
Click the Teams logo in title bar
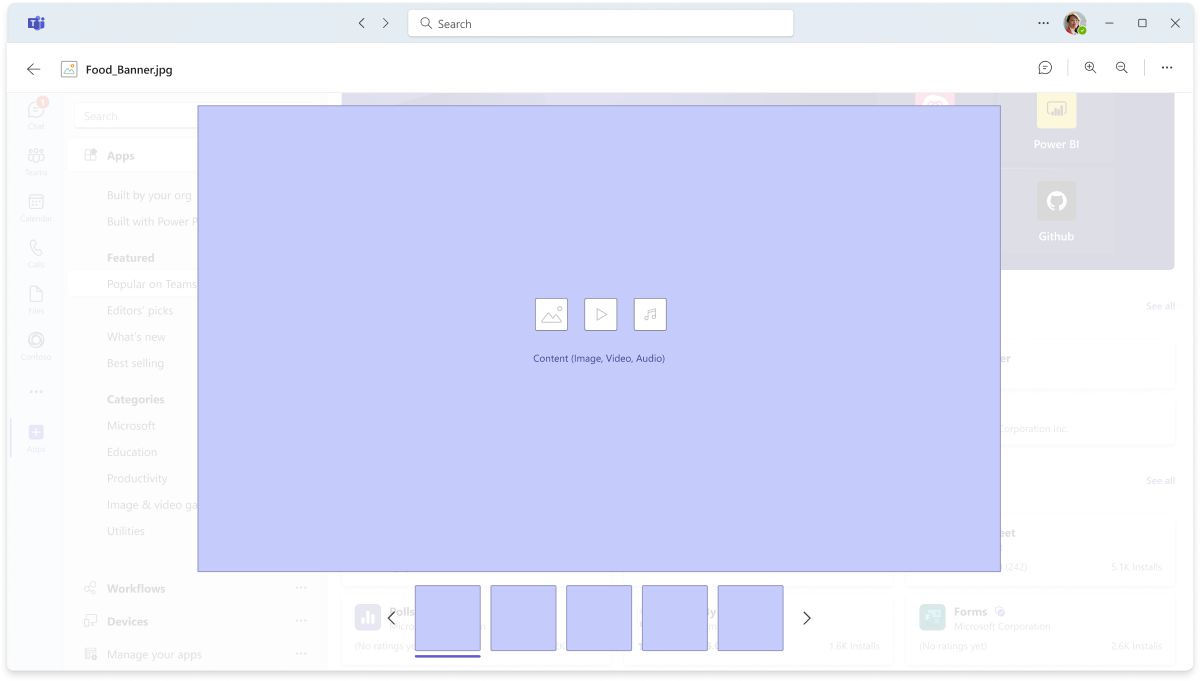(x=36, y=23)
